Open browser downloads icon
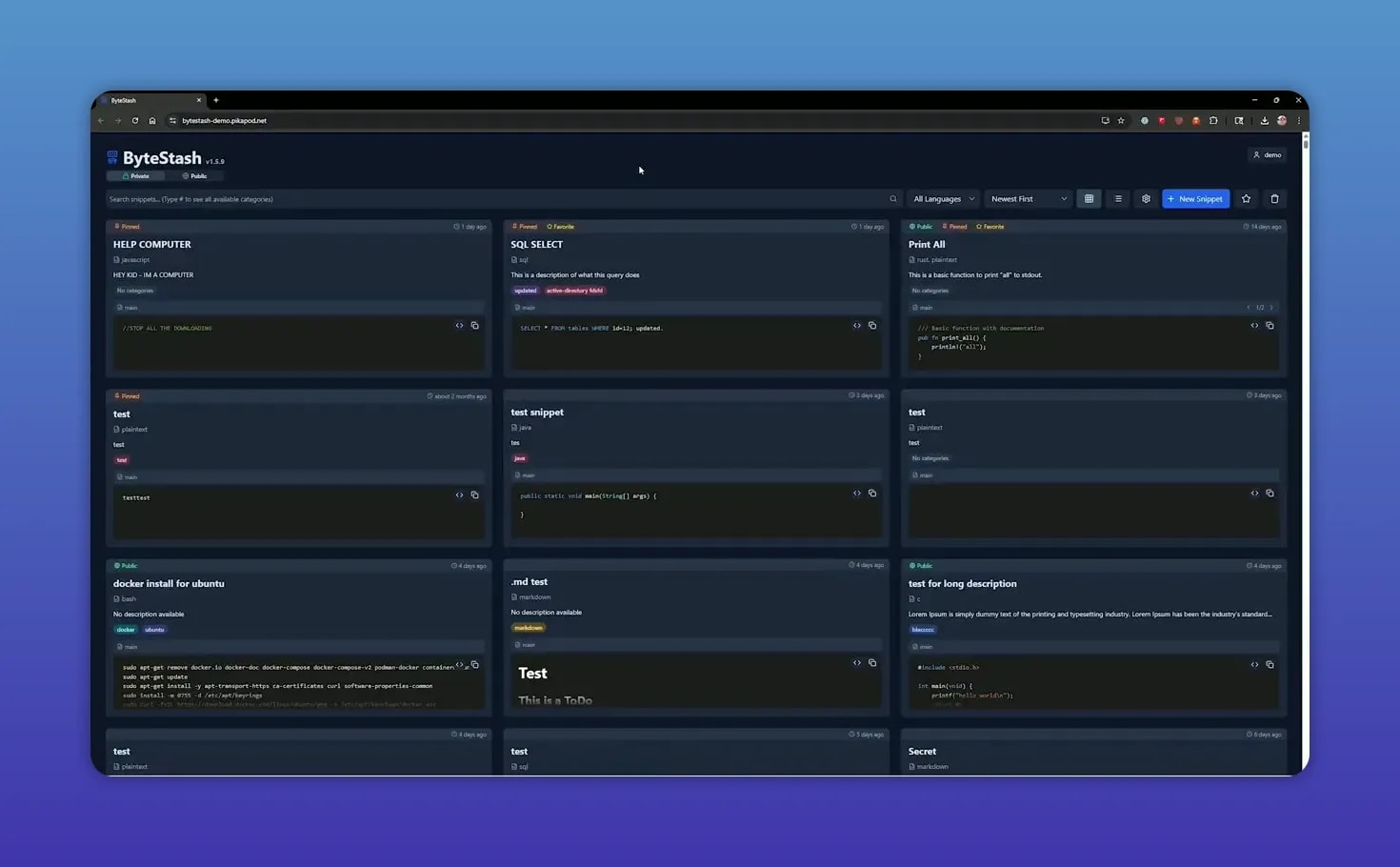This screenshot has width=1400, height=867. [1264, 121]
